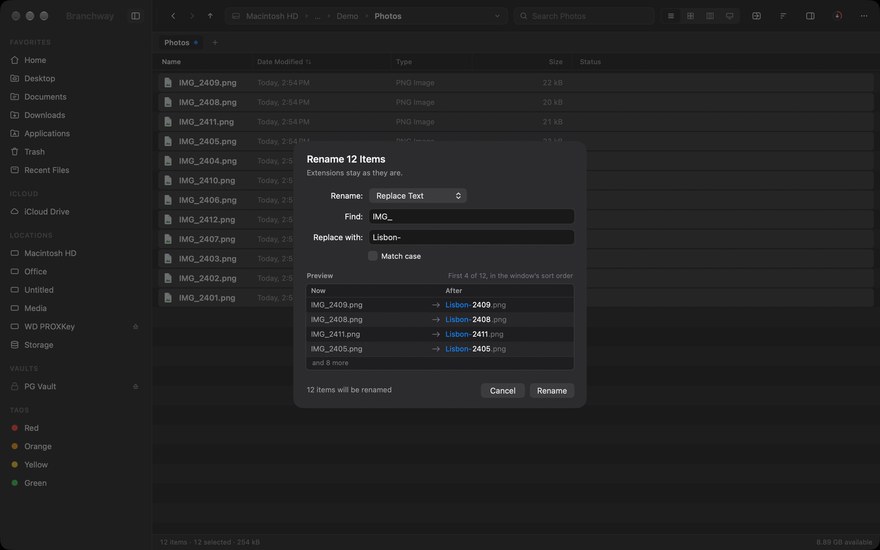Click the Status column header
Viewport: 880px width, 550px height.
pyautogui.click(x=590, y=62)
